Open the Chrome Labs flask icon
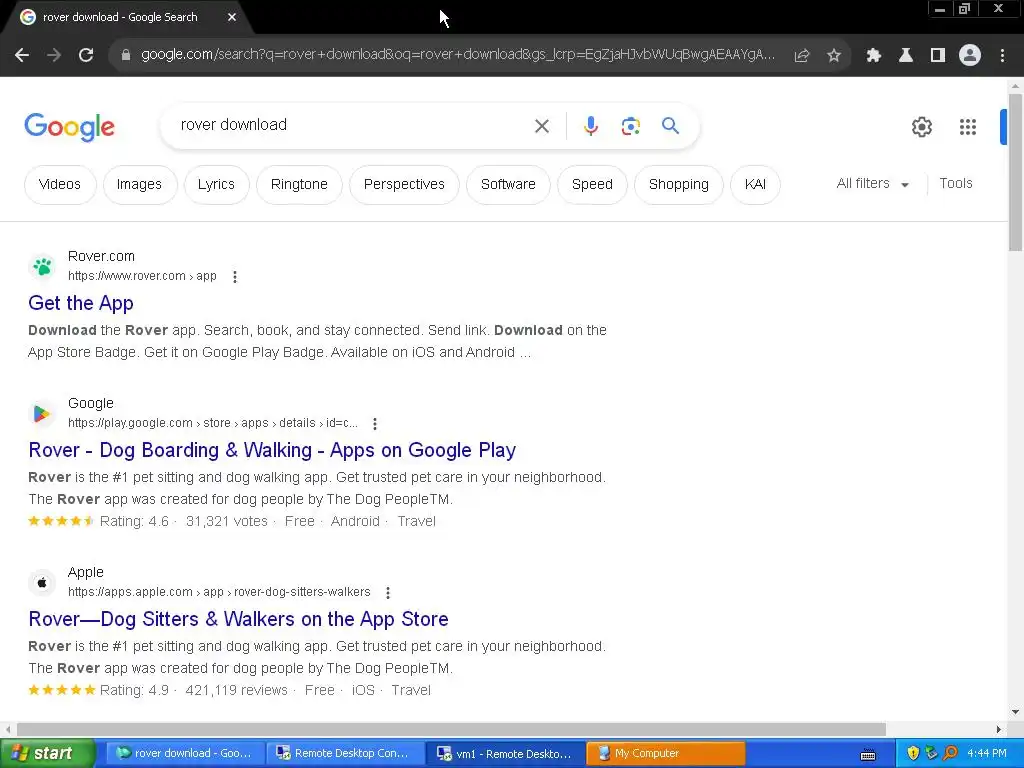The image size is (1024, 768). pos(905,56)
